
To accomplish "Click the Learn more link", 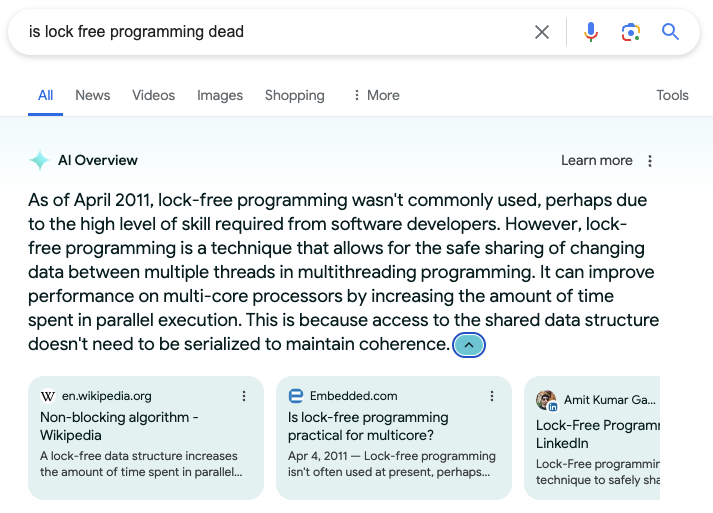I will [x=596, y=161].
